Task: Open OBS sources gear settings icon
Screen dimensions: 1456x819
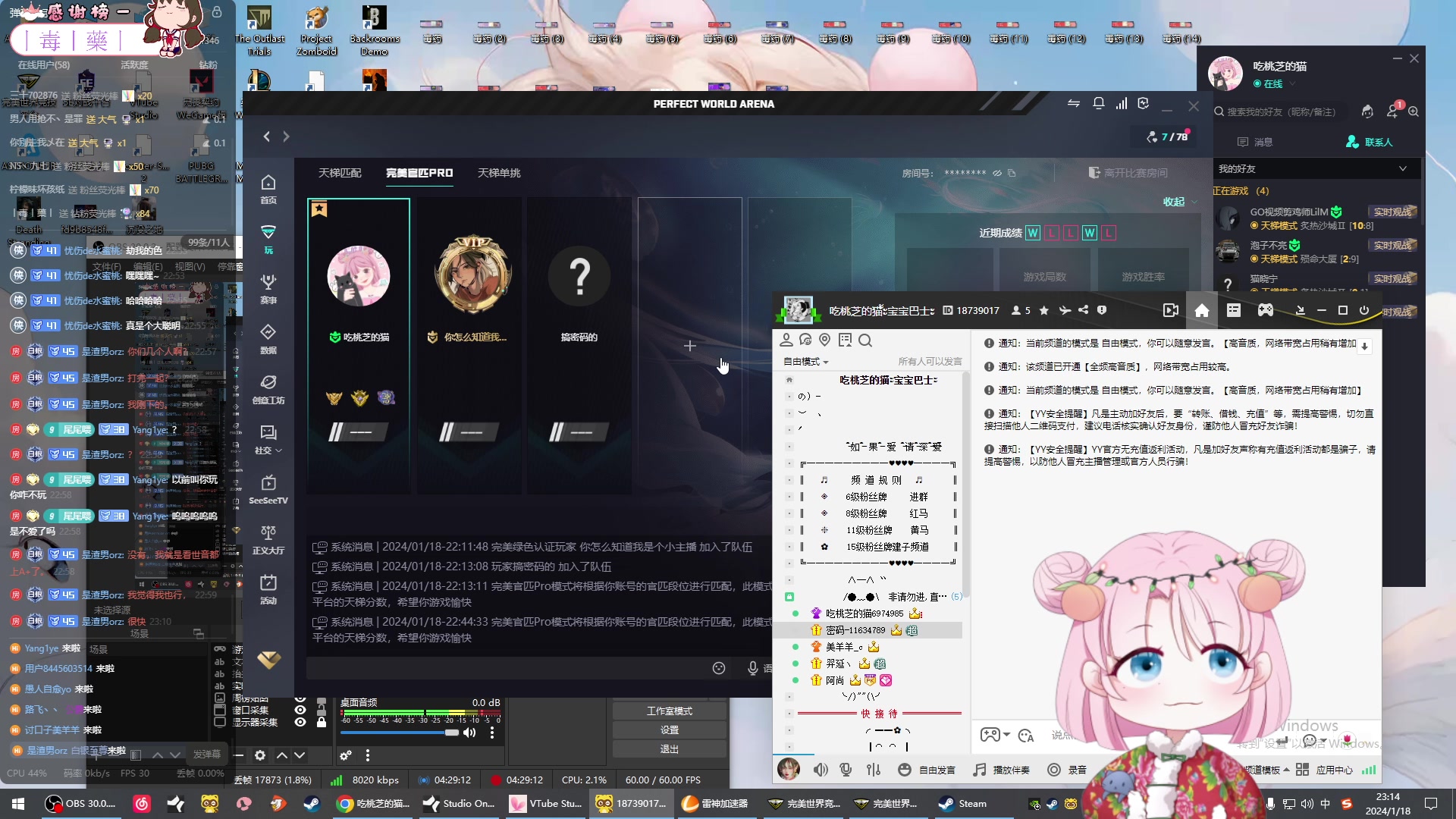Action: [x=260, y=755]
